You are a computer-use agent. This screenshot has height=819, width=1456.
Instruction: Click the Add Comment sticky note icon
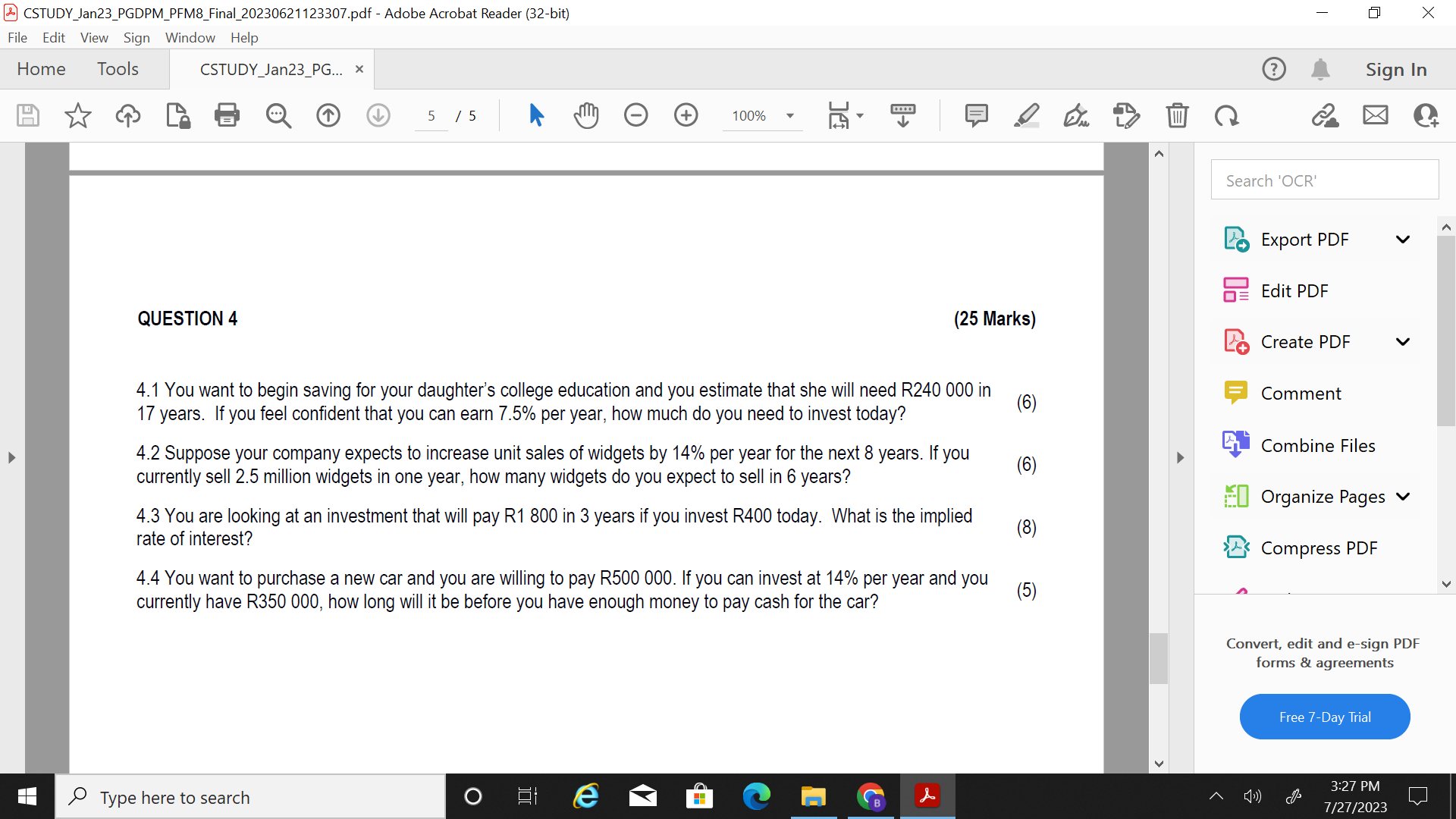(x=977, y=115)
